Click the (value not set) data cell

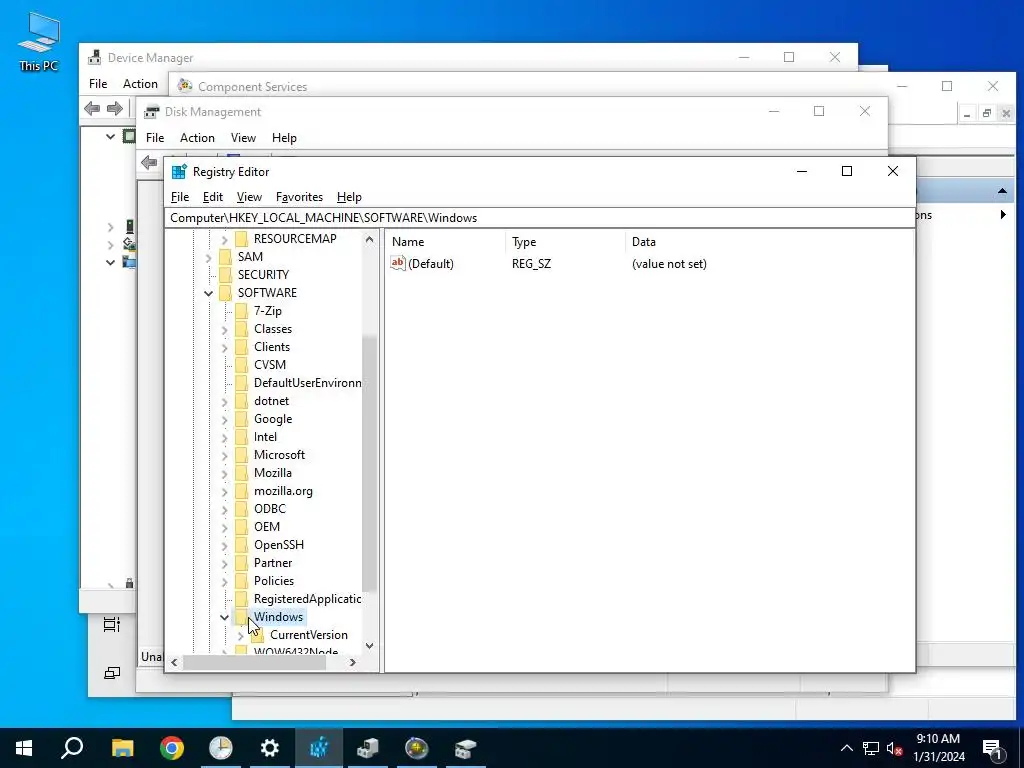click(x=669, y=264)
